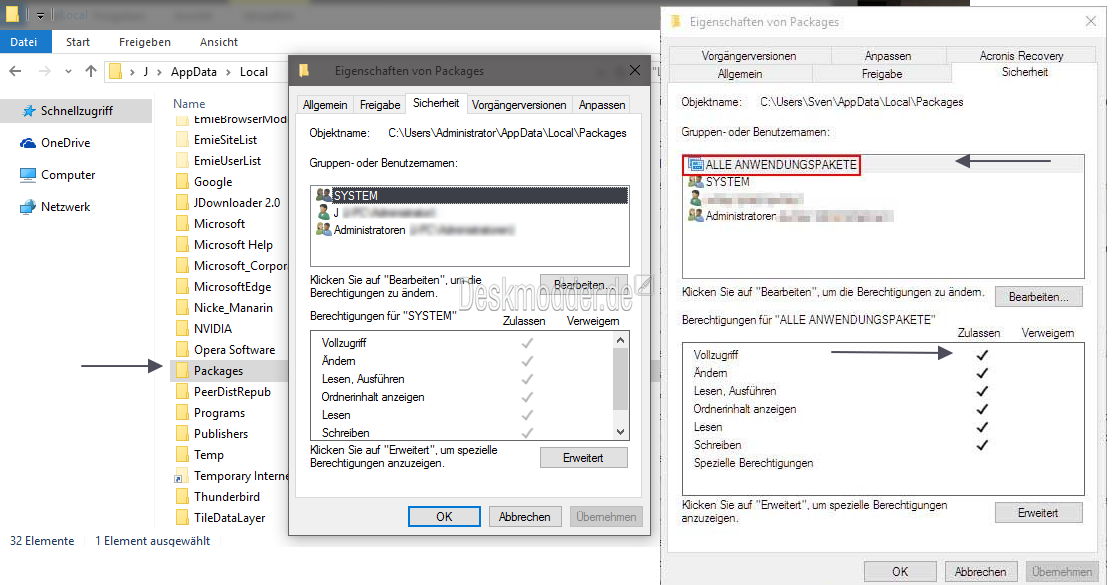Open the blue Datei menu

pyautogui.click(x=24, y=42)
